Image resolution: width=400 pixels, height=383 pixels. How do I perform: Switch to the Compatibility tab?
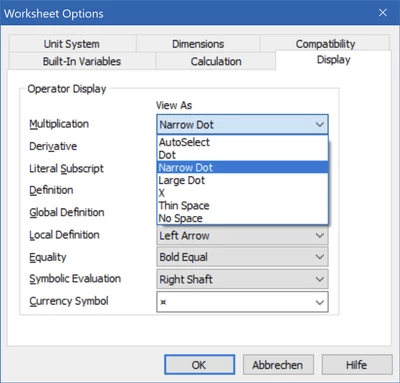click(325, 44)
